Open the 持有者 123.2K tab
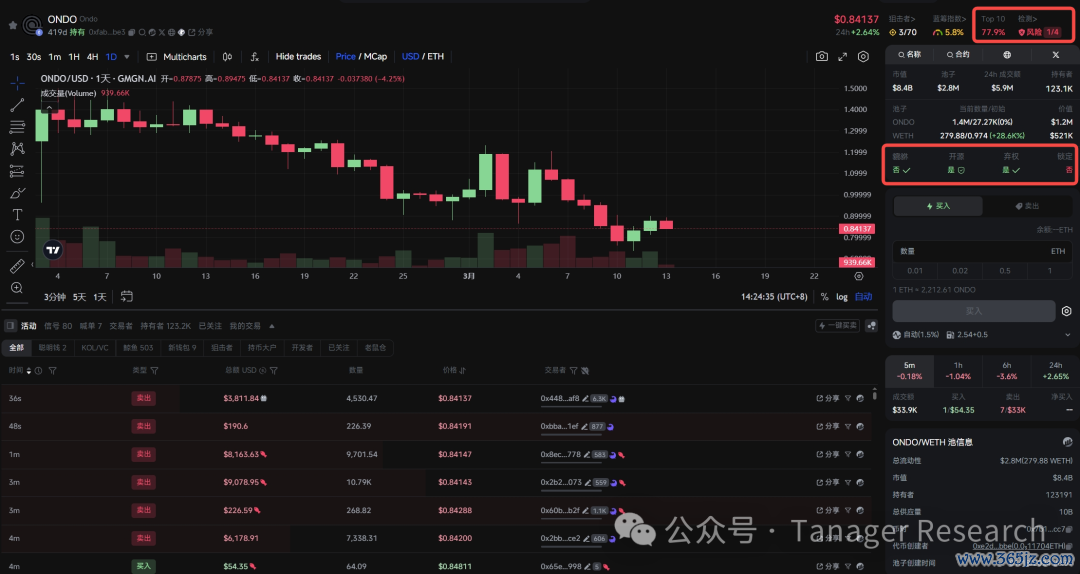 [165, 326]
